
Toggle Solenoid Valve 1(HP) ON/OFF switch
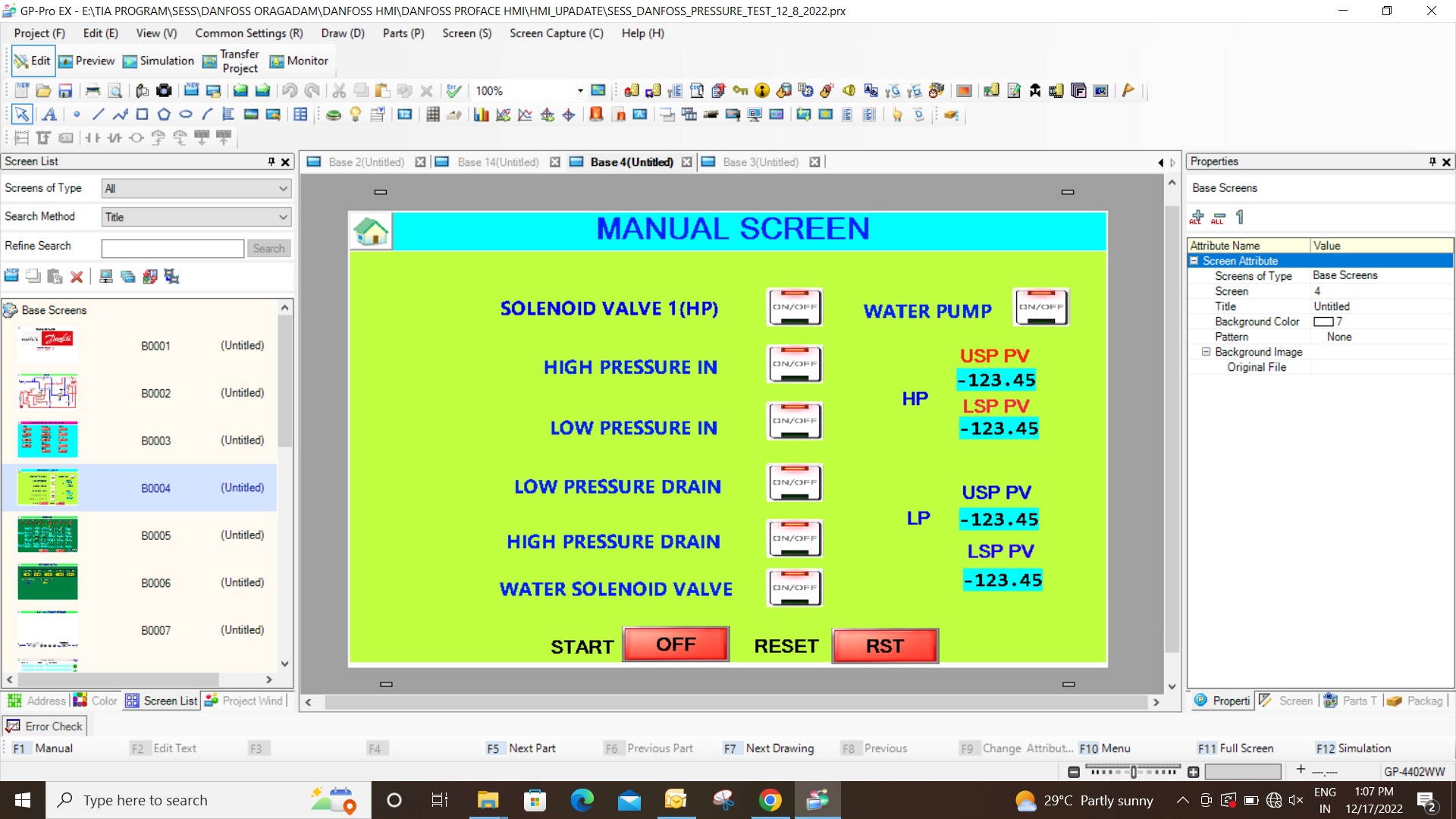[794, 307]
